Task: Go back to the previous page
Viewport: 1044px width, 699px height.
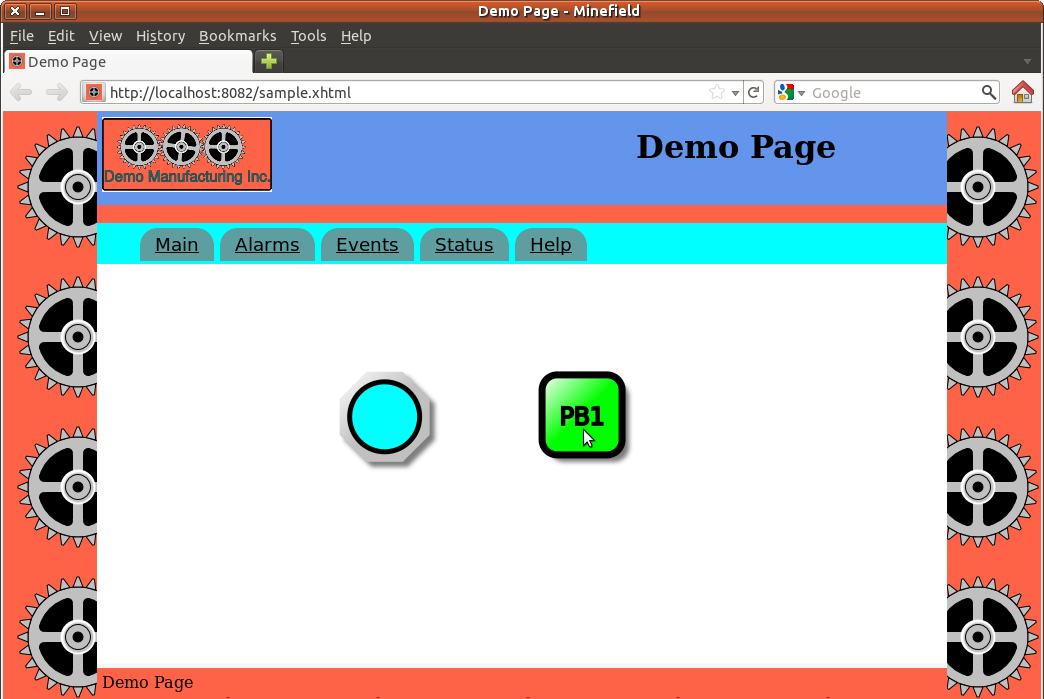Action: tap(21, 93)
